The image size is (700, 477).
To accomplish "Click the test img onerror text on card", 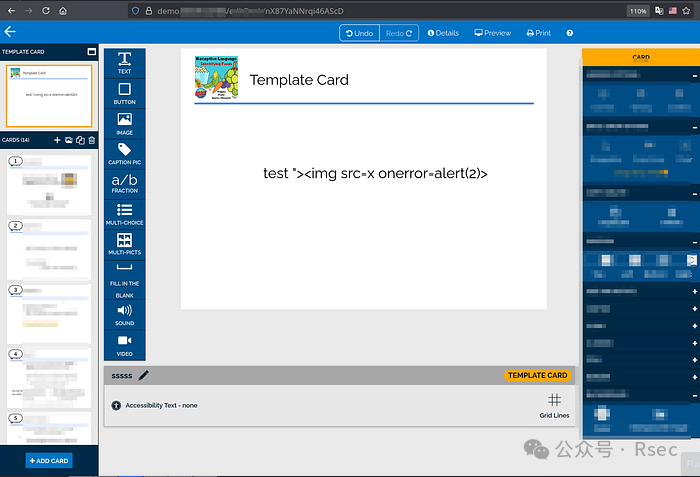I will (x=375, y=173).
